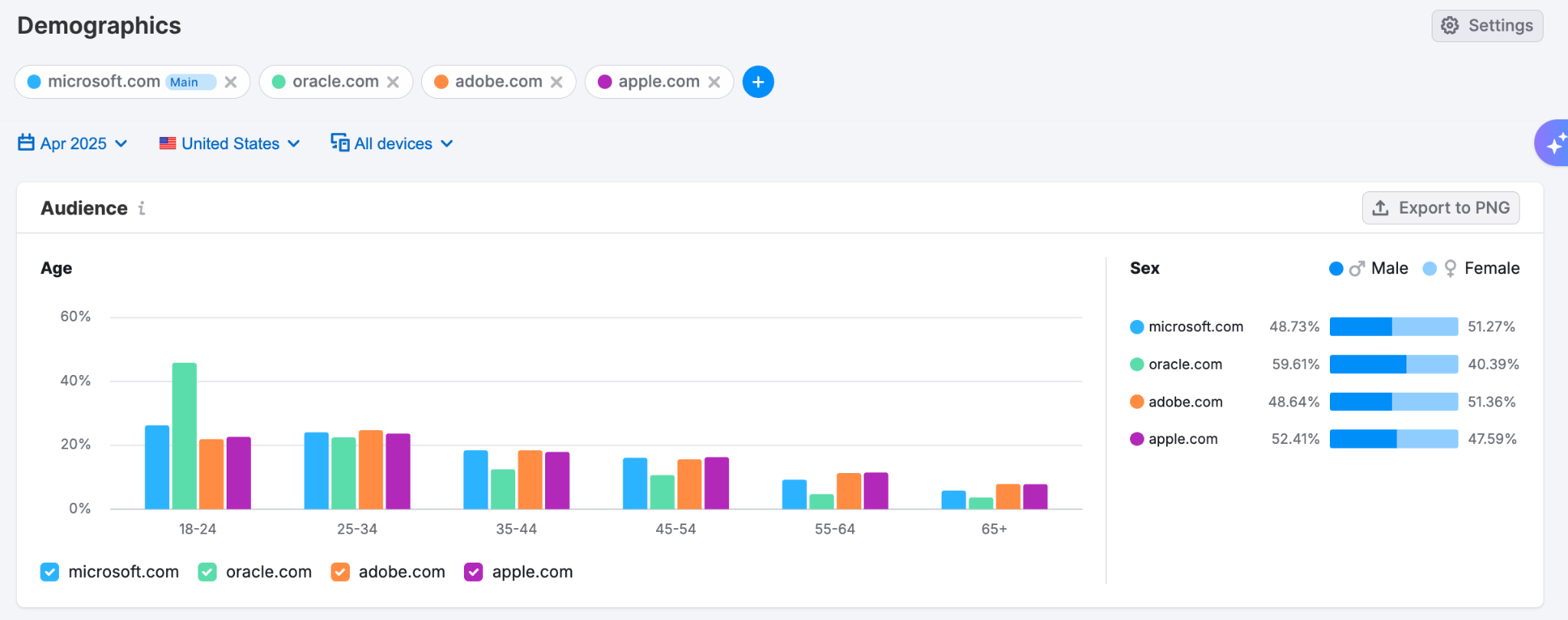Uncheck apple.com in the Age legend
Viewport: 1568px width, 620px height.
pos(474,572)
